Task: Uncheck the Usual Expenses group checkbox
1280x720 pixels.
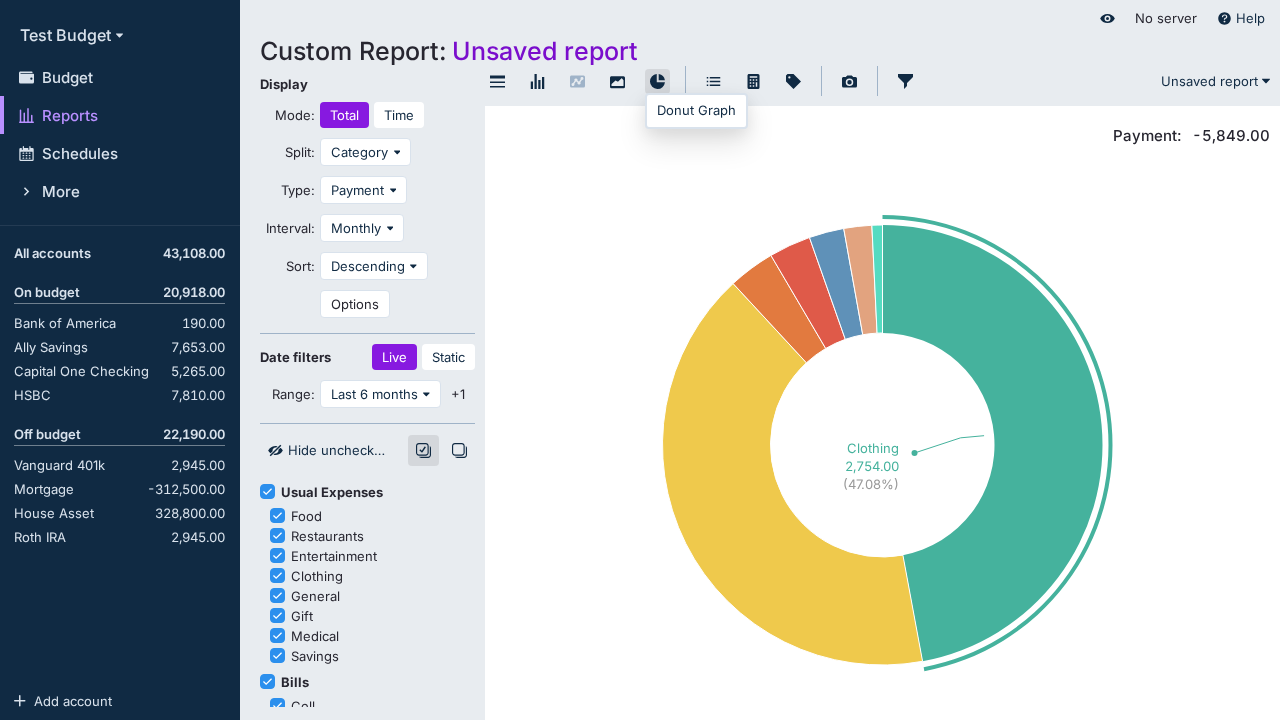Action: coord(268,492)
